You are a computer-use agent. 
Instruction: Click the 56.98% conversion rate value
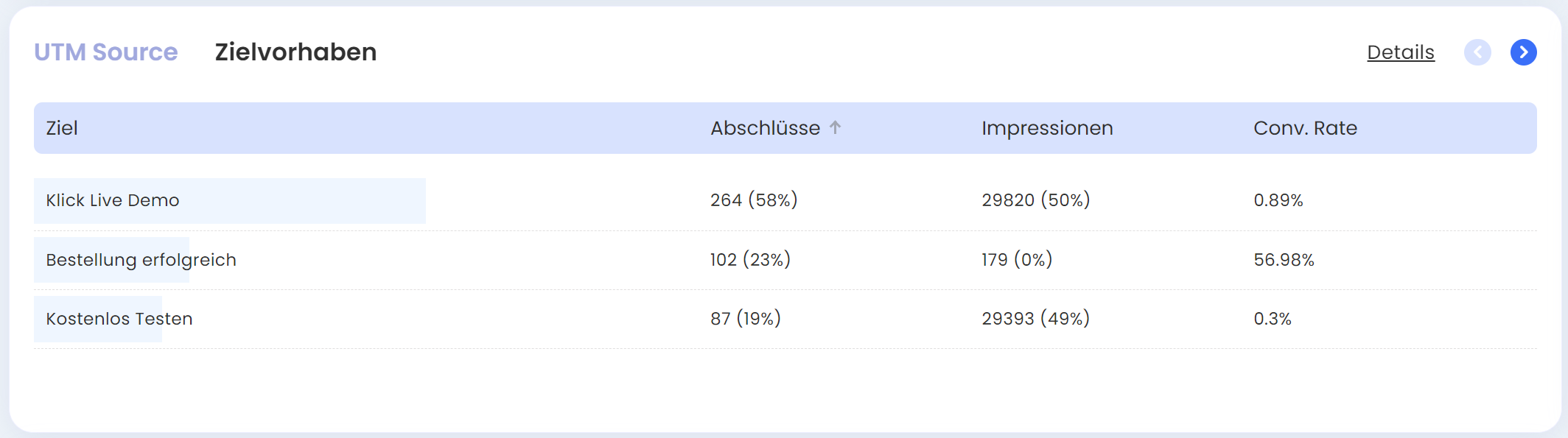click(x=1284, y=260)
